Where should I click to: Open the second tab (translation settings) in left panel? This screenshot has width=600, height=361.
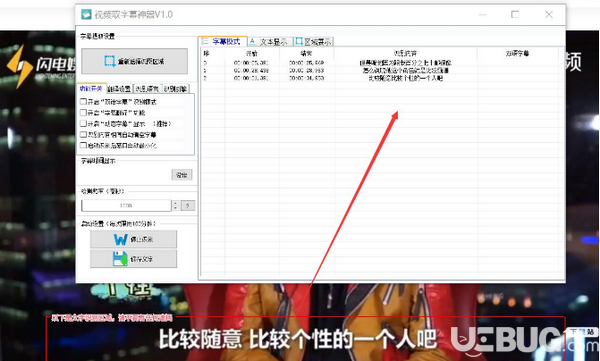point(119,89)
